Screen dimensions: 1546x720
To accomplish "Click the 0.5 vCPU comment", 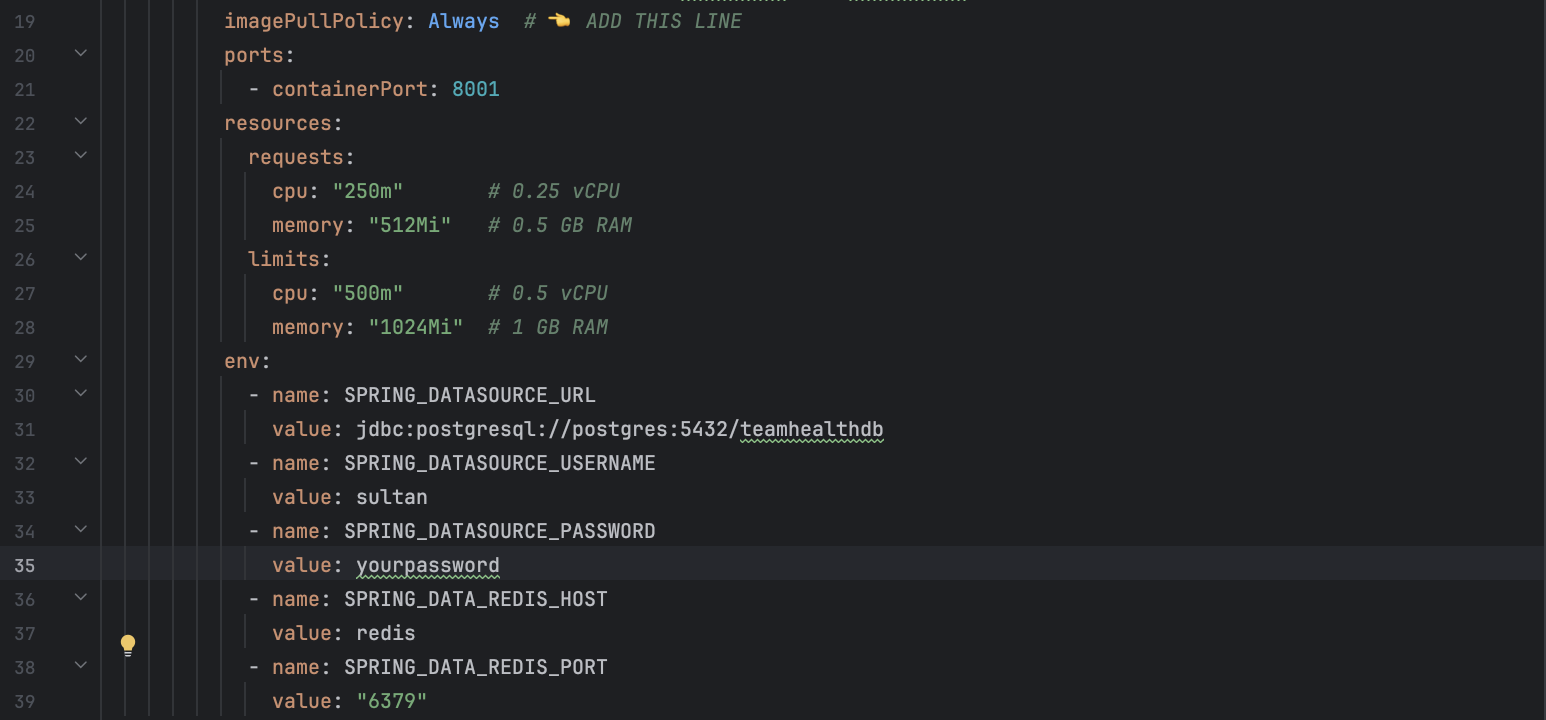I will 548,294.
